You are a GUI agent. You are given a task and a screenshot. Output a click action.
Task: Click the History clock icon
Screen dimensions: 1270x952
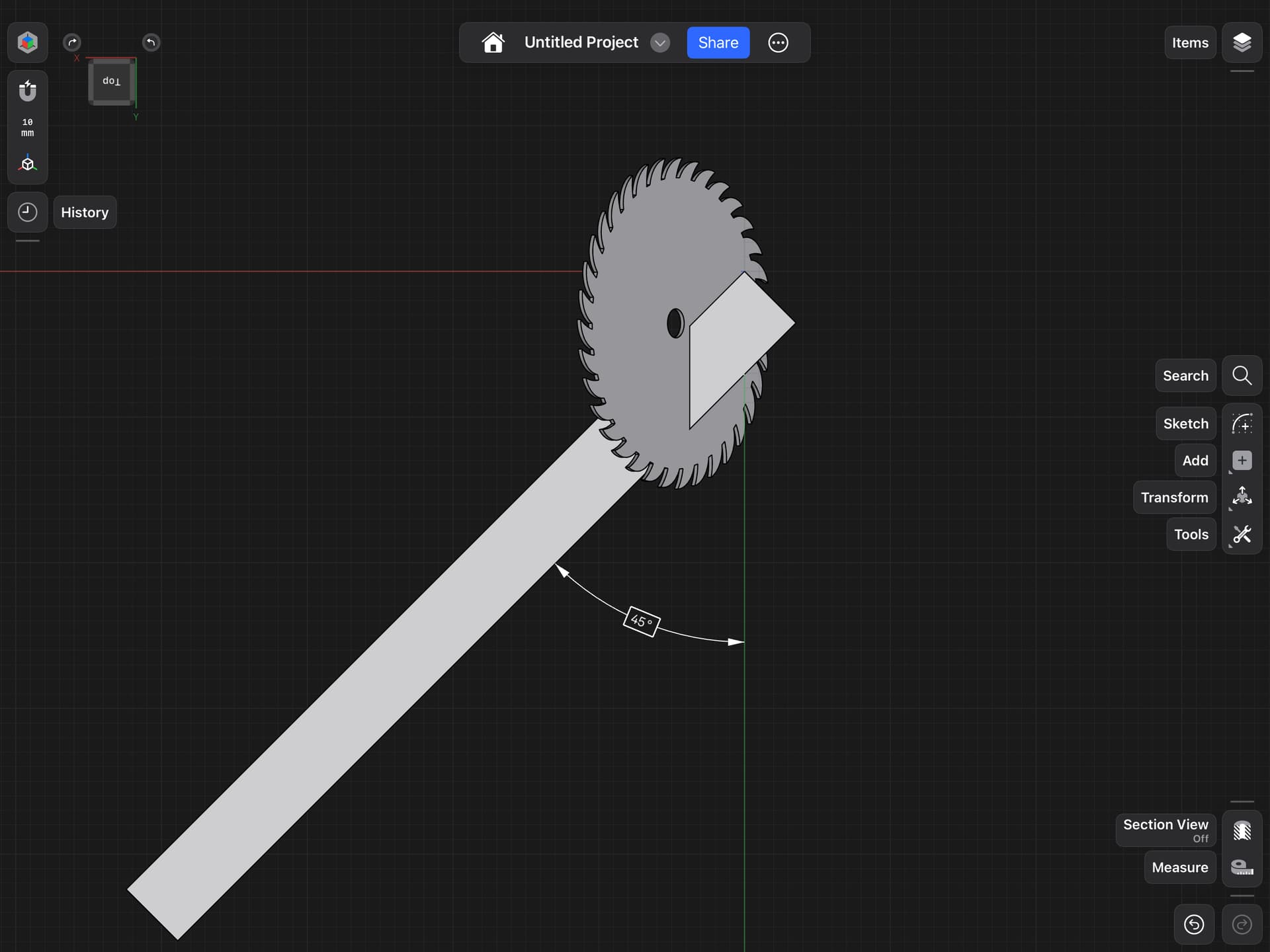pos(27,212)
